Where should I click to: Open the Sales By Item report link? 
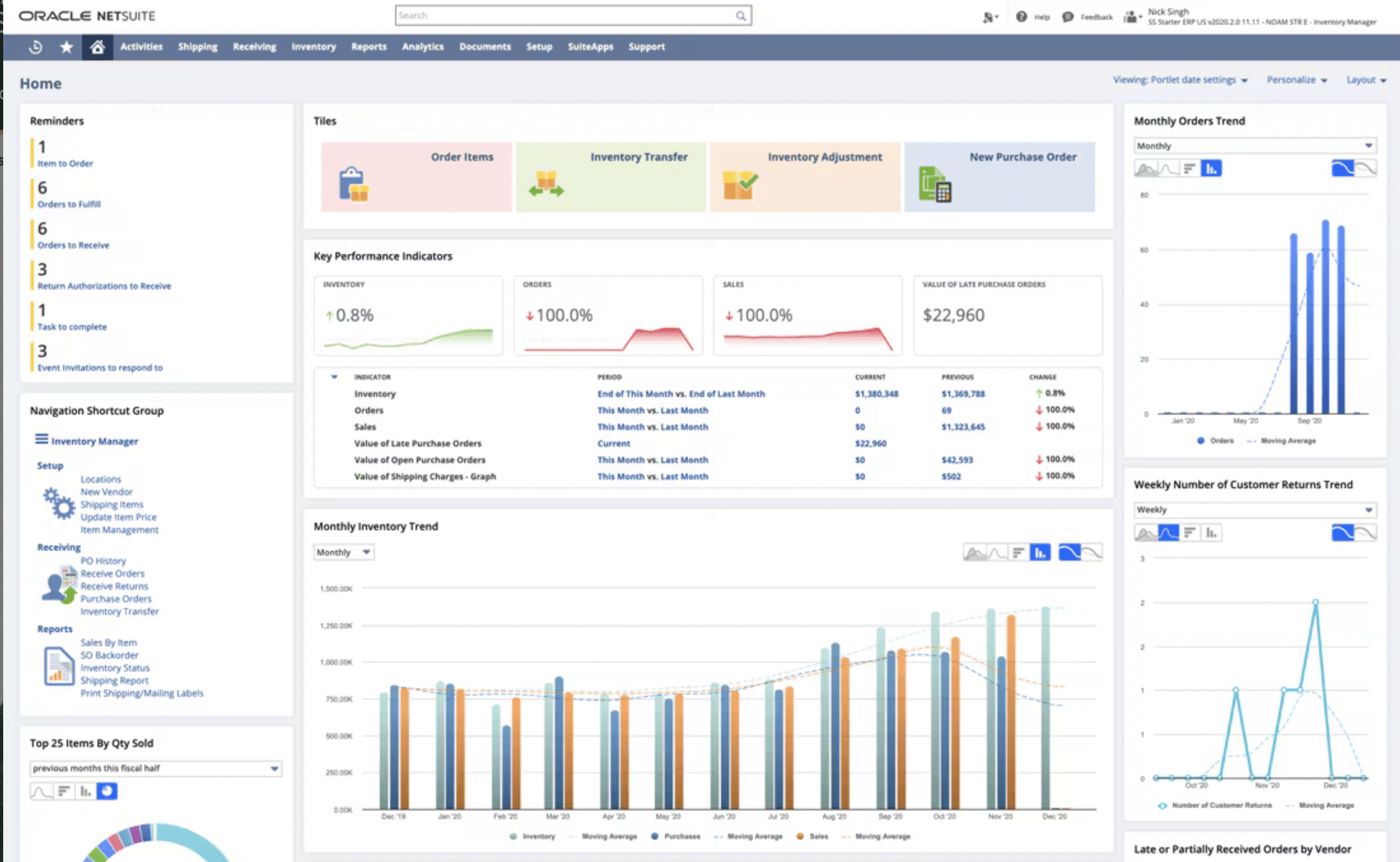tap(109, 642)
